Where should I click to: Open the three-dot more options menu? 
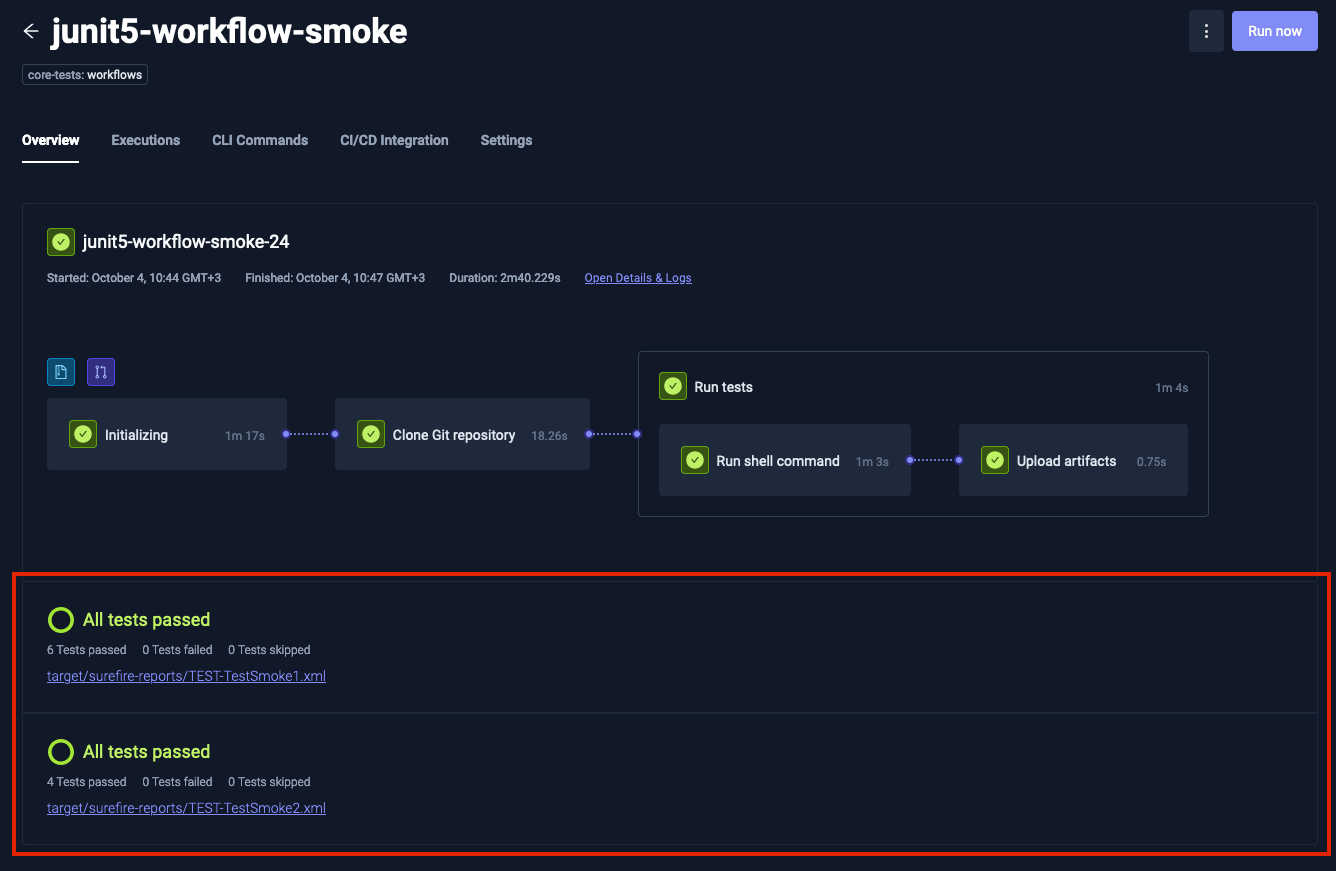tap(1206, 31)
